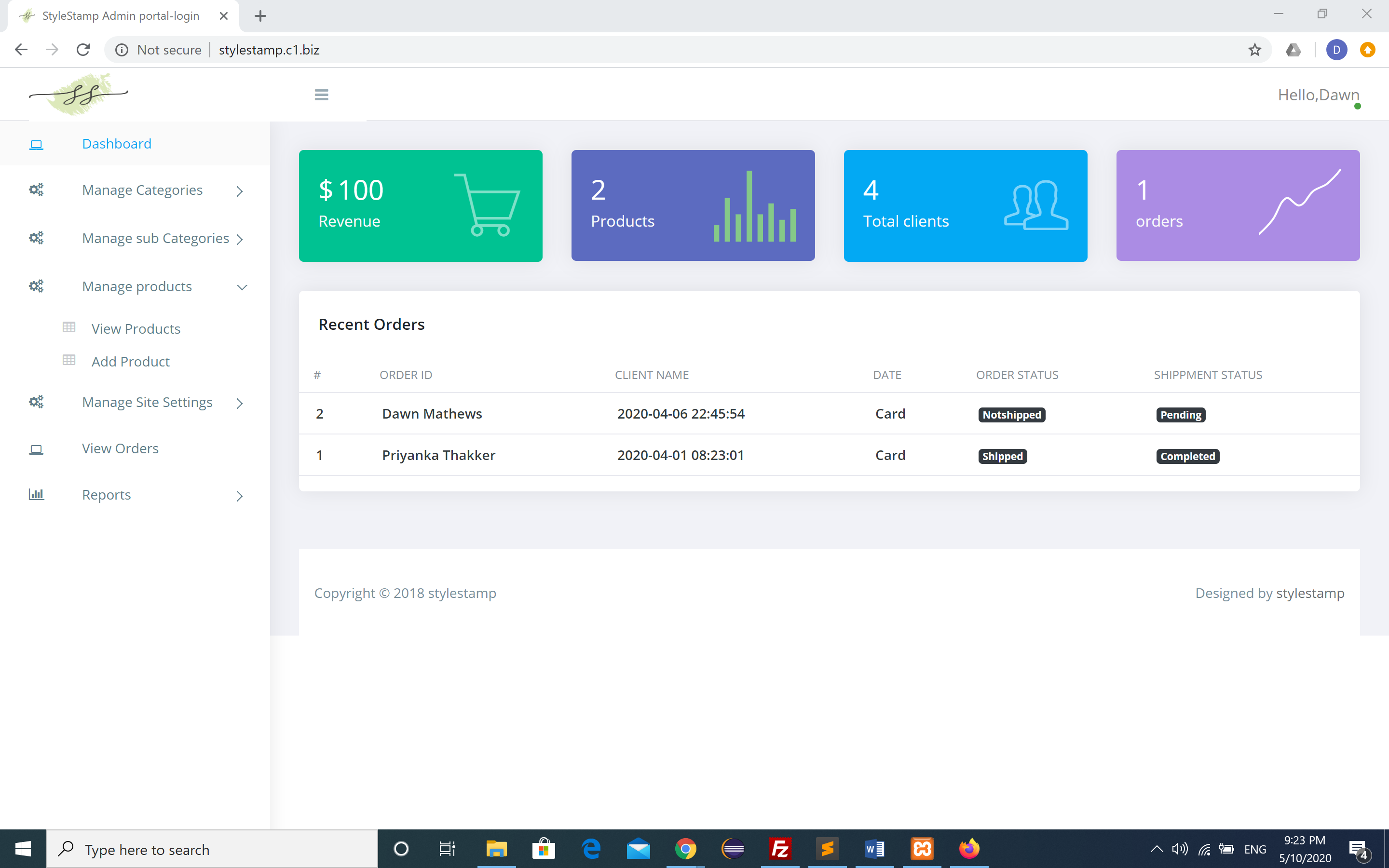Expand the Reports section
The height and width of the screenshot is (868, 1389).
[x=107, y=495]
